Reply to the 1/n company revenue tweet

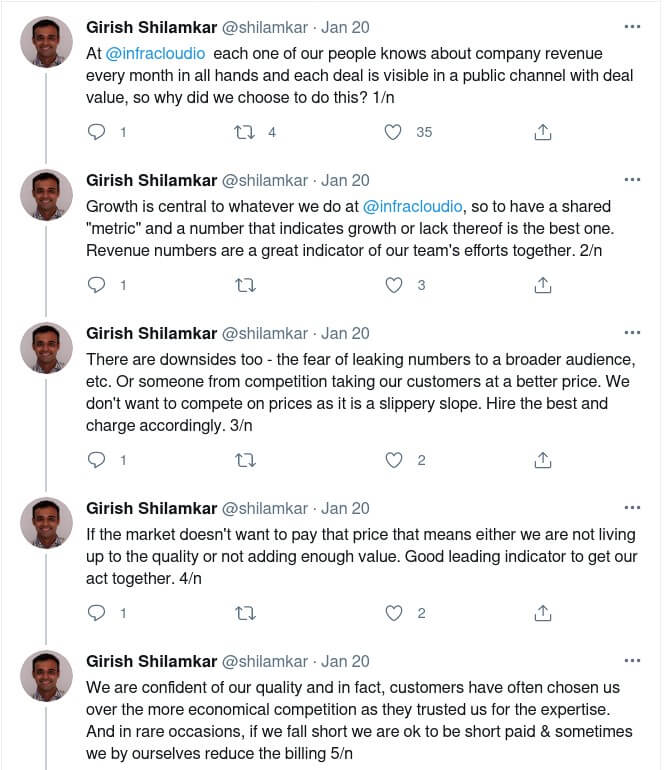click(96, 132)
